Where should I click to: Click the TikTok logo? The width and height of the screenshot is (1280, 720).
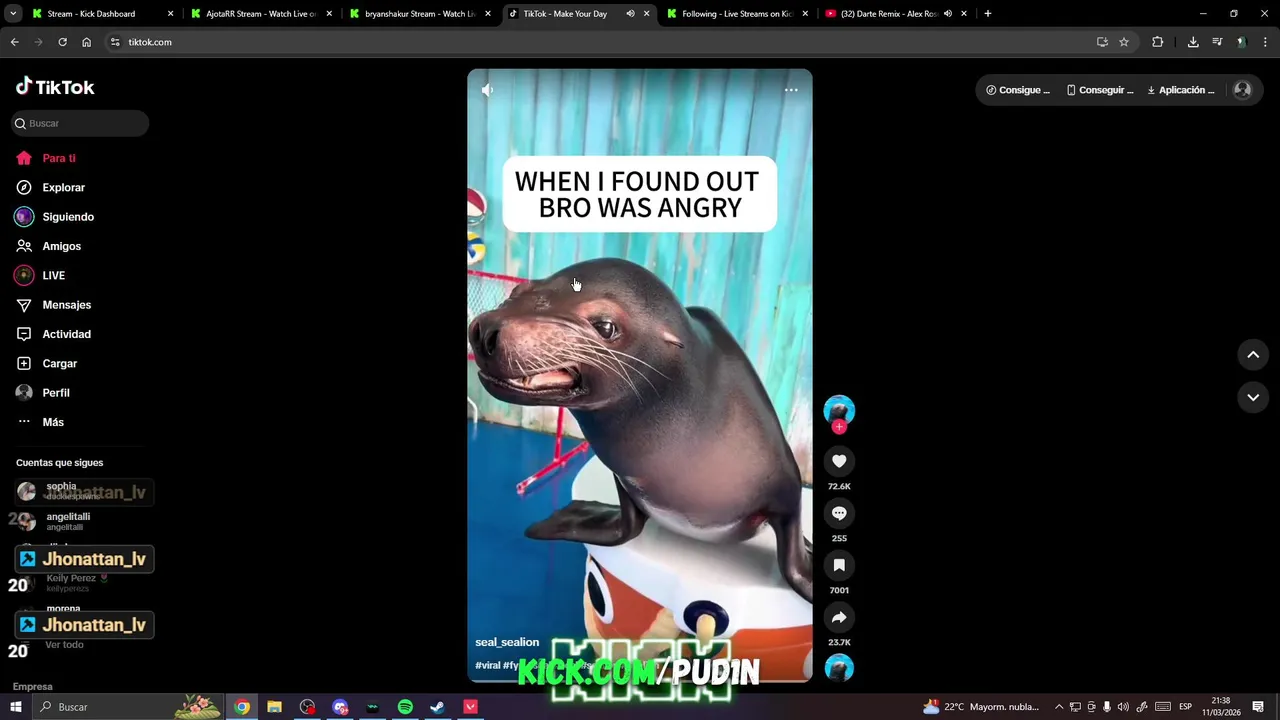pos(55,87)
